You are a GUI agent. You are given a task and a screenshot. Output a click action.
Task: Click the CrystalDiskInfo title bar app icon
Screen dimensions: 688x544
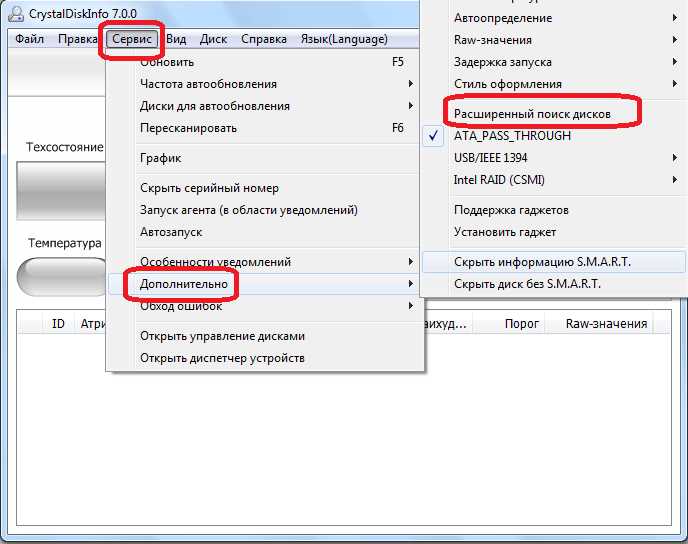click(15, 14)
